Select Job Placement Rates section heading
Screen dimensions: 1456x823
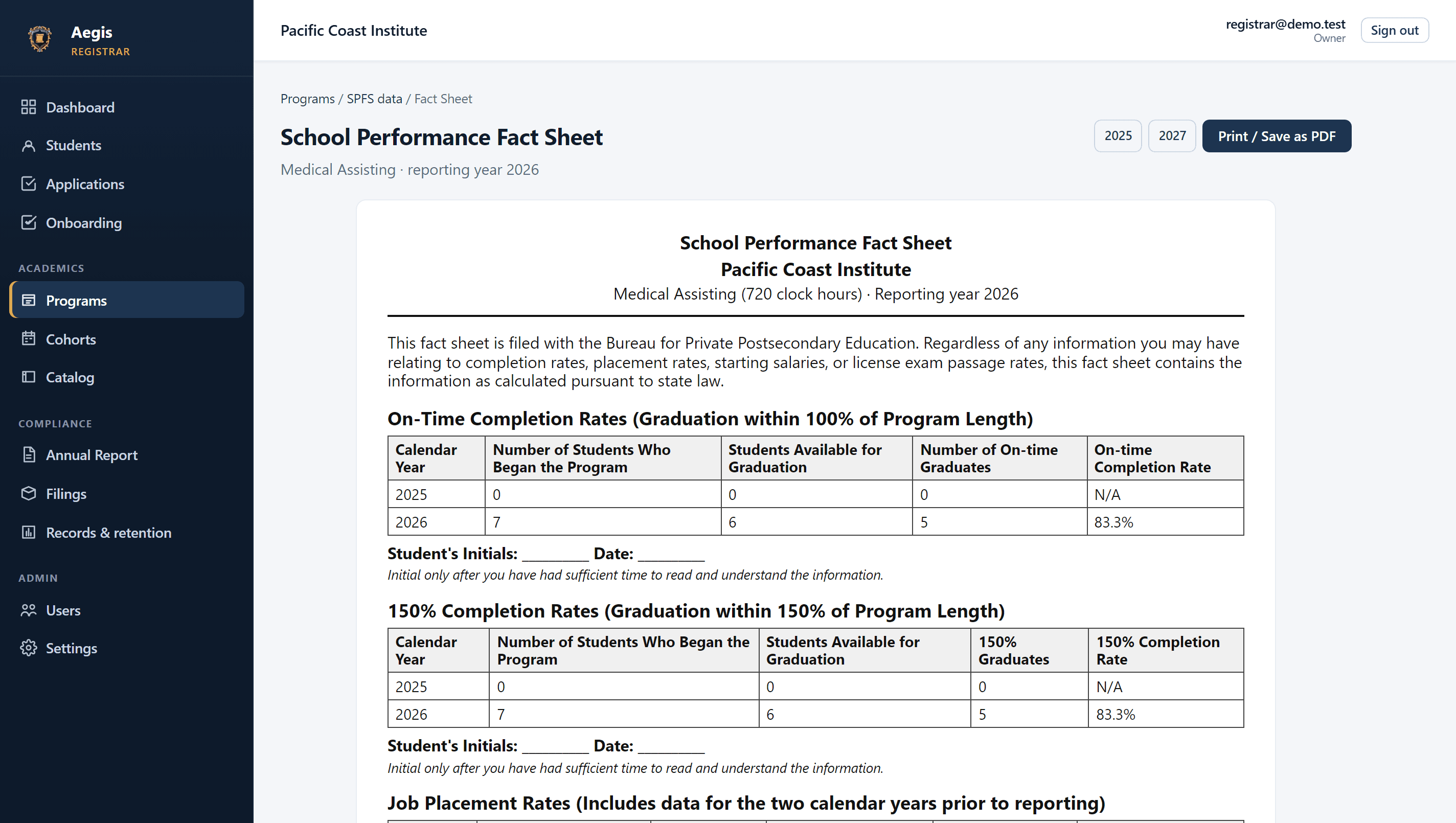tap(746, 803)
